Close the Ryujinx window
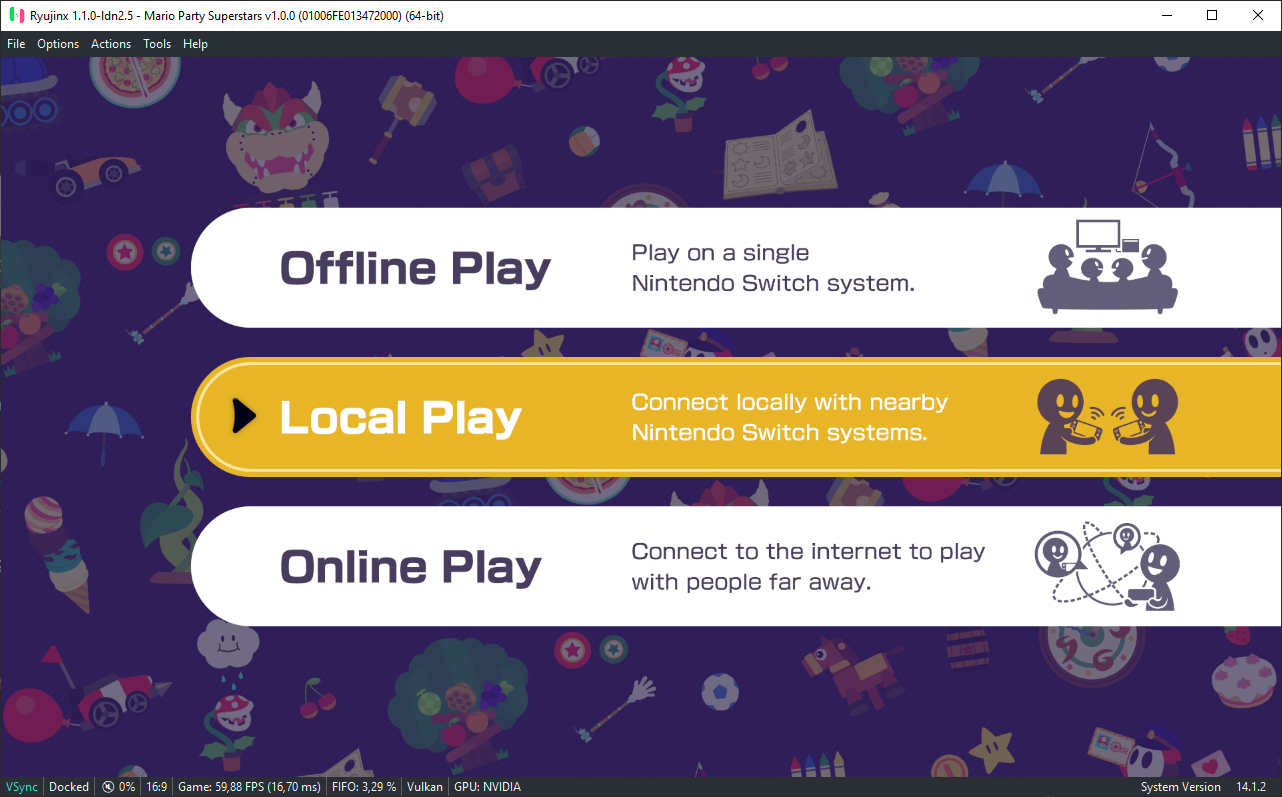Viewport: 1282px width, 797px height. 1258,15
